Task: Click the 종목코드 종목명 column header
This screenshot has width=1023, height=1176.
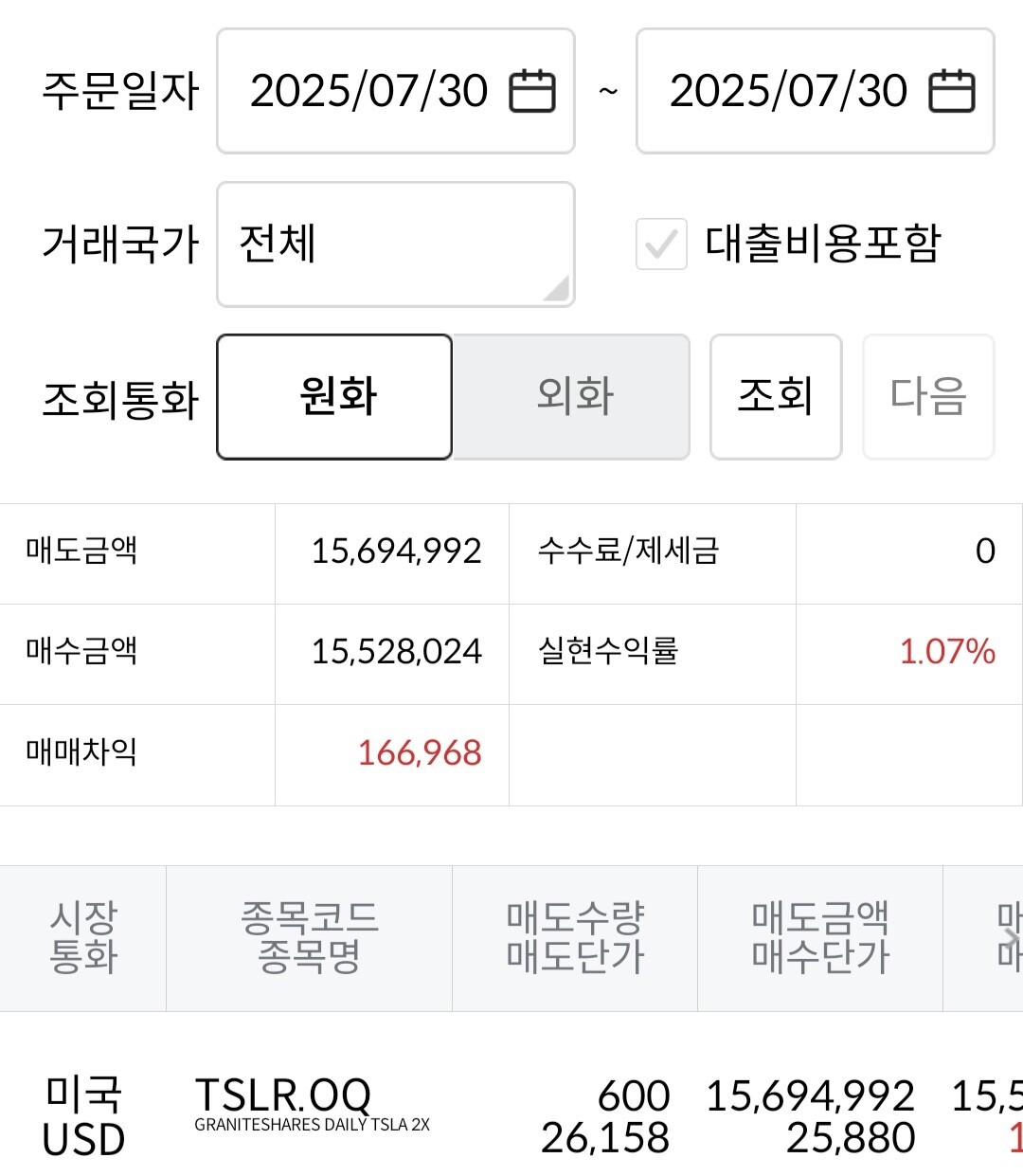Action: pos(309,938)
